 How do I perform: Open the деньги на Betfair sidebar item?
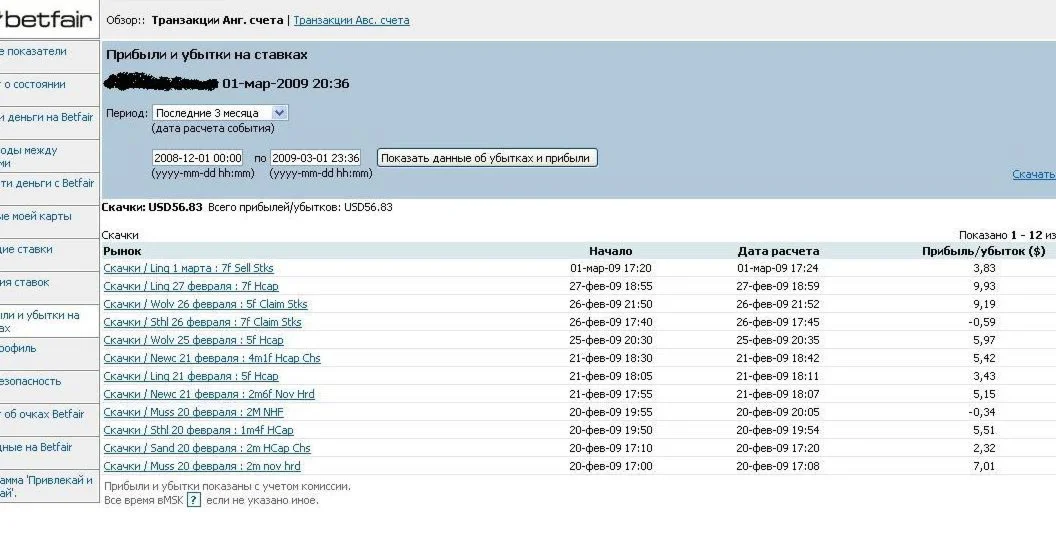[46, 117]
